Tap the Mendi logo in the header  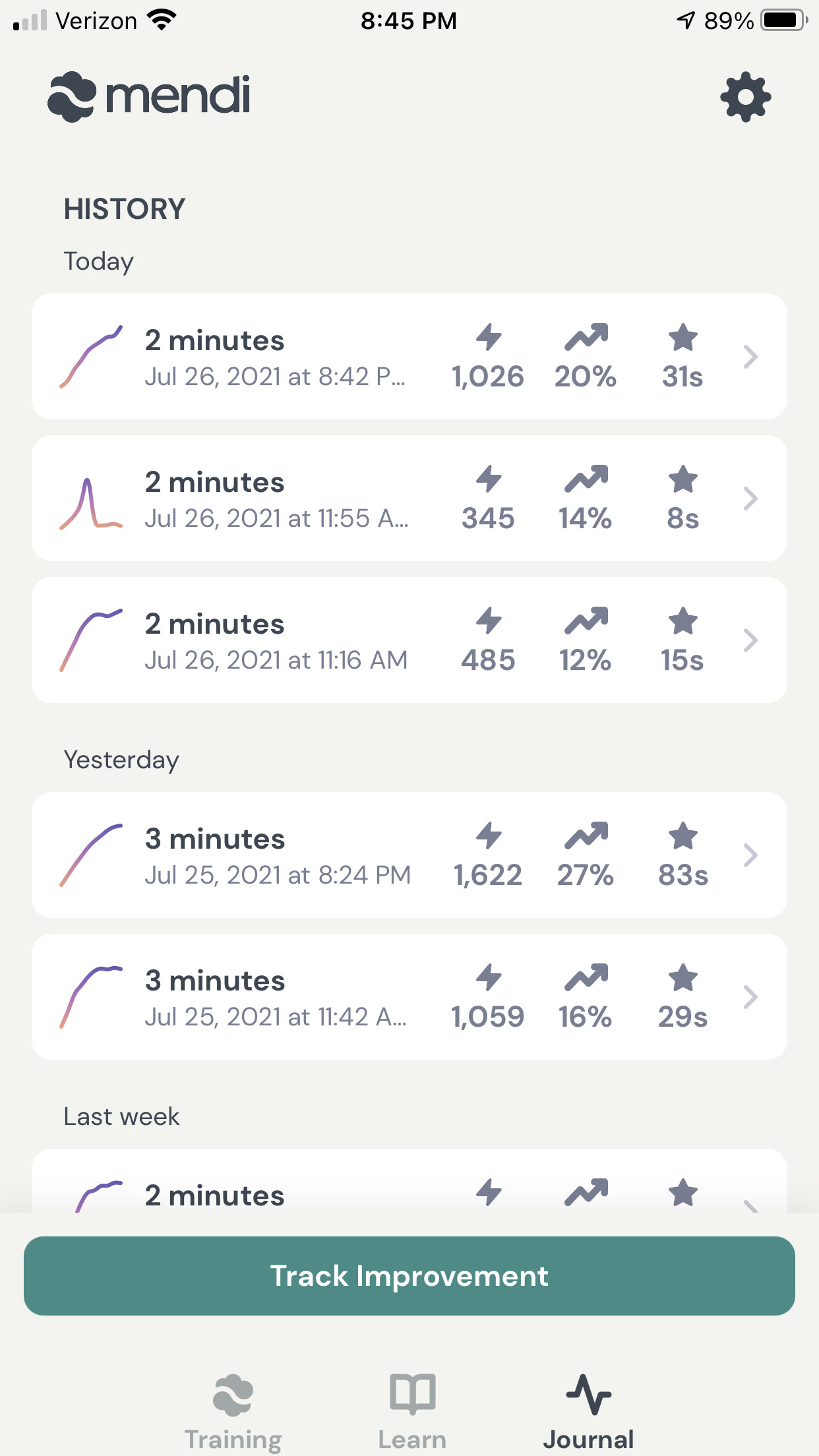(x=150, y=97)
